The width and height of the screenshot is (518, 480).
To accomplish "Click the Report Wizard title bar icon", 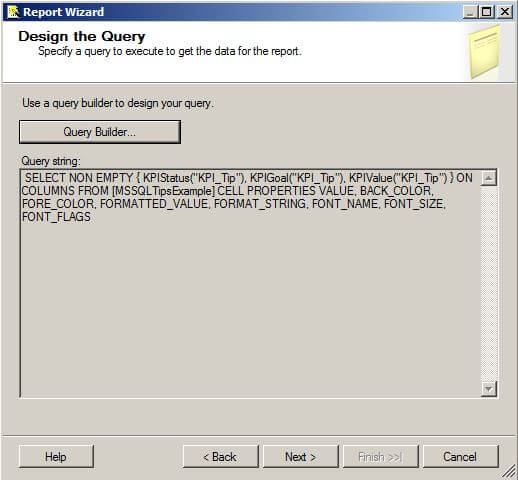I will point(13,12).
